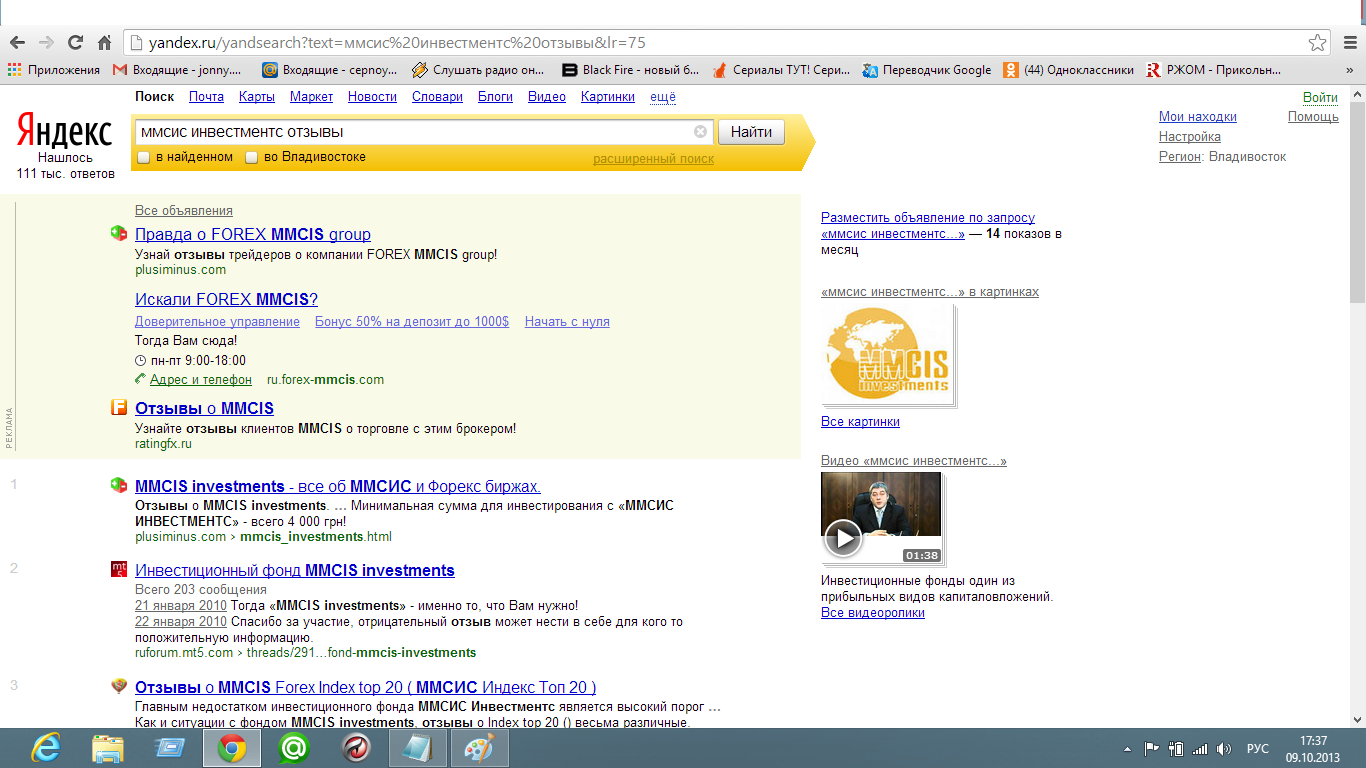The height and width of the screenshot is (768, 1366).
Task: Switch to the Блоги service
Action: [495, 97]
